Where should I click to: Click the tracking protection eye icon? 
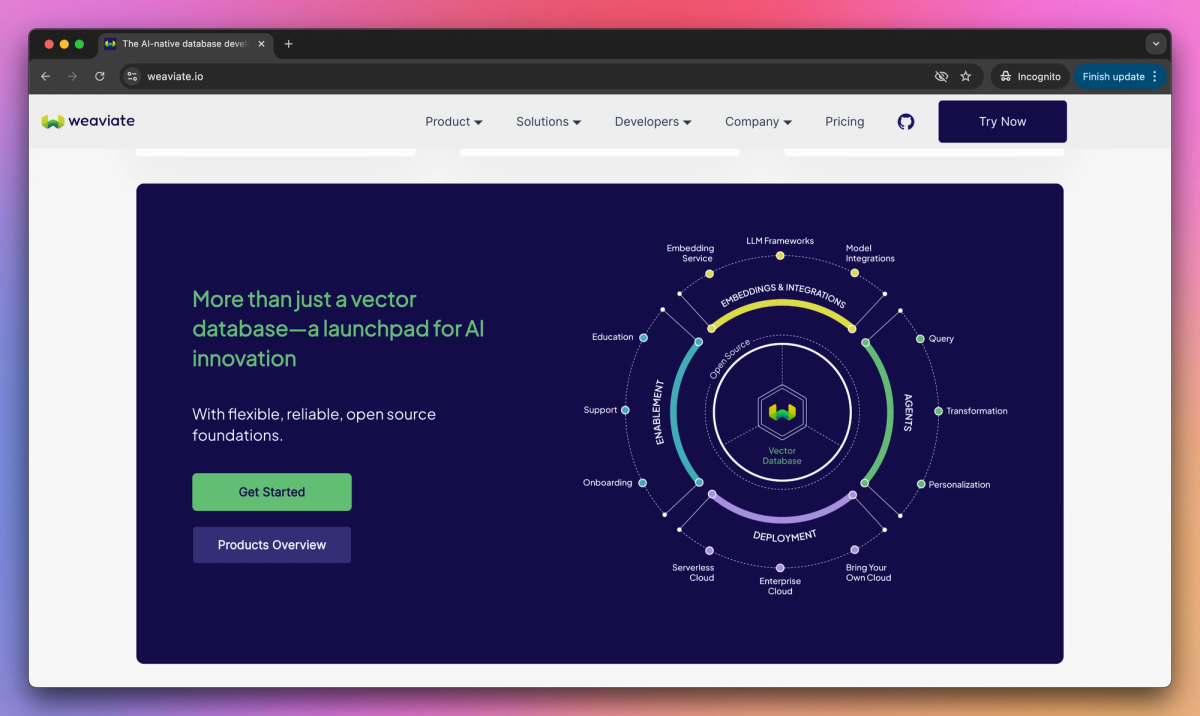tap(941, 76)
